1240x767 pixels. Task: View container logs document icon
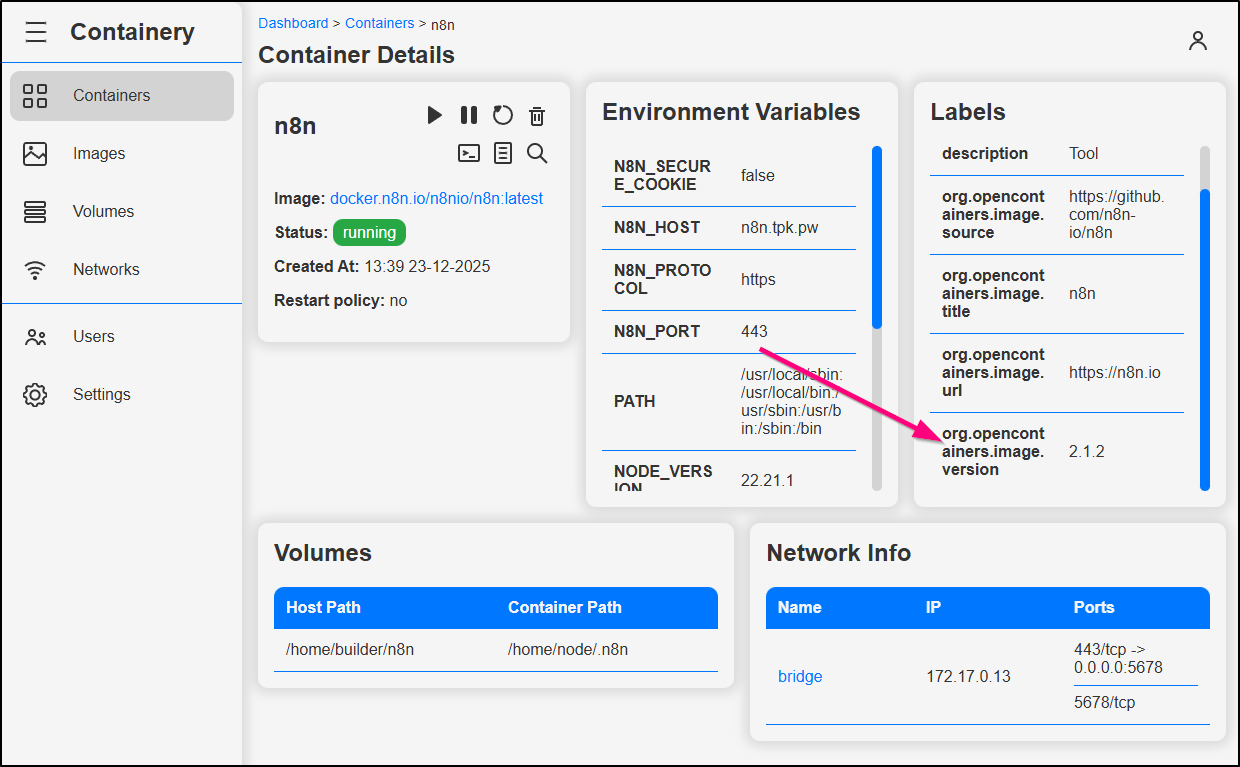503,153
